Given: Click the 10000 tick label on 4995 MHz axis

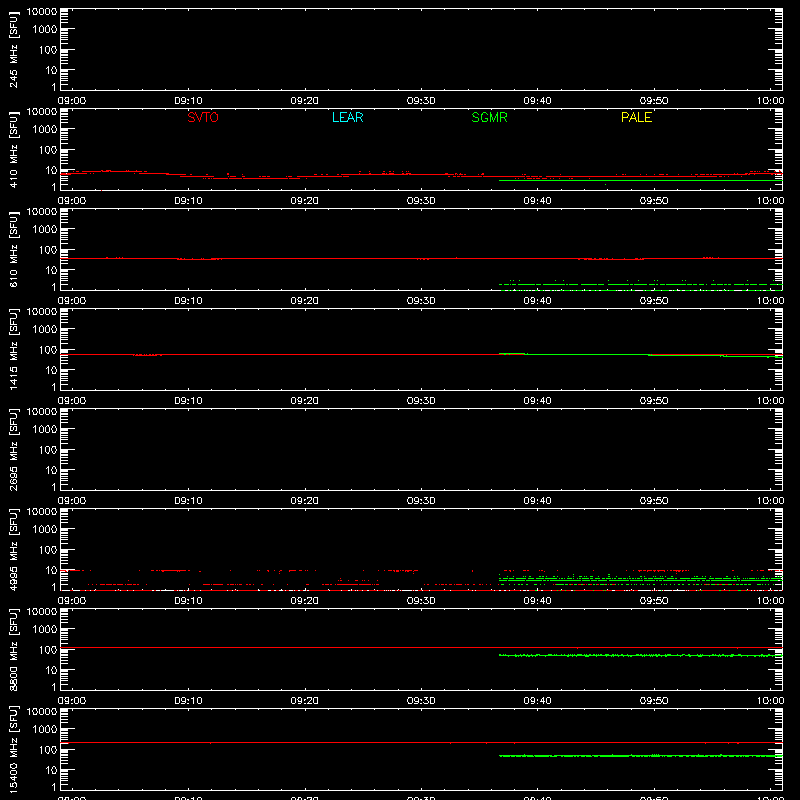Looking at the screenshot, I should [42, 512].
